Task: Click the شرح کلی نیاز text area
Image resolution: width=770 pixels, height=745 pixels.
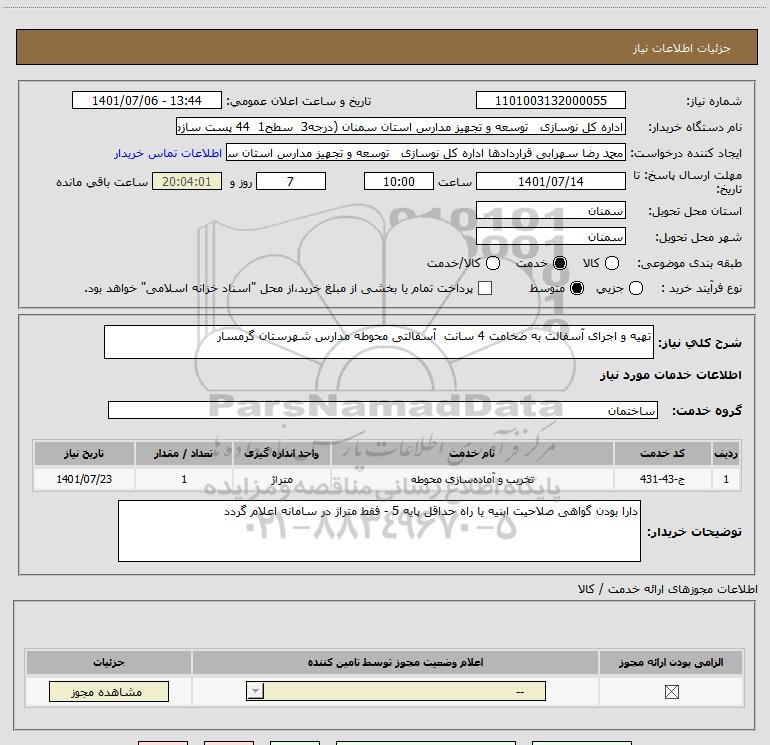Action: (379, 342)
